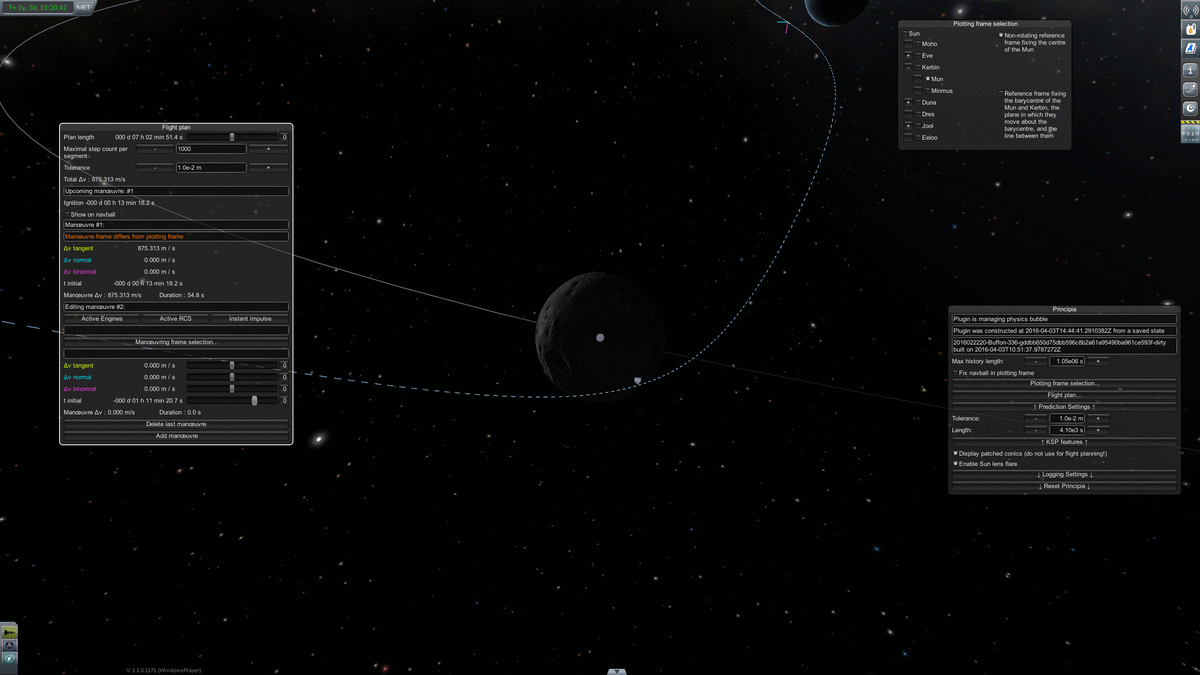Screen dimensions: 1200x675
Task: Click the MET clock mode label
Action: (x=83, y=6)
